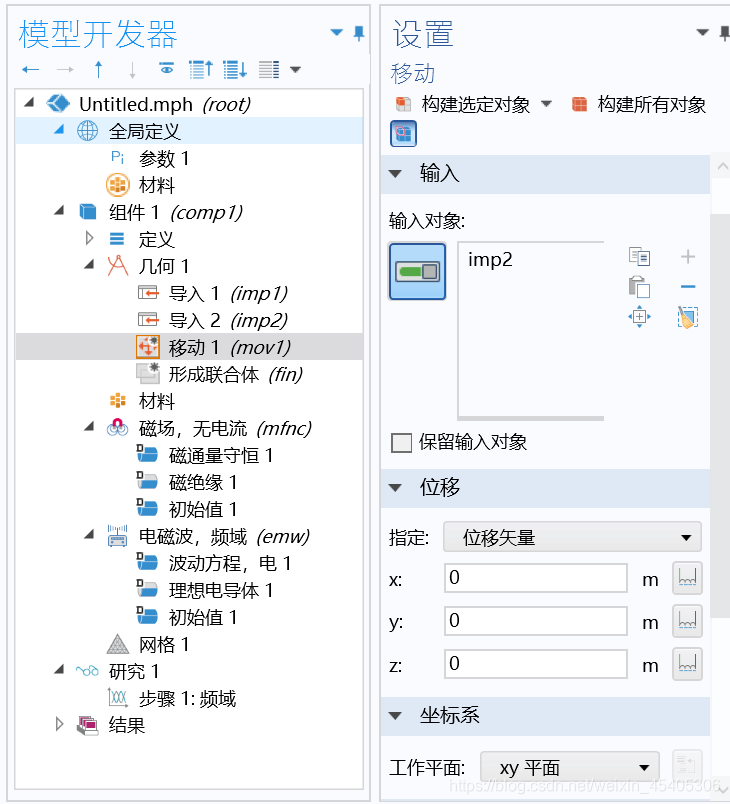The image size is (730, 804).
Task: Collapse the 输入 section
Action: pos(395,174)
